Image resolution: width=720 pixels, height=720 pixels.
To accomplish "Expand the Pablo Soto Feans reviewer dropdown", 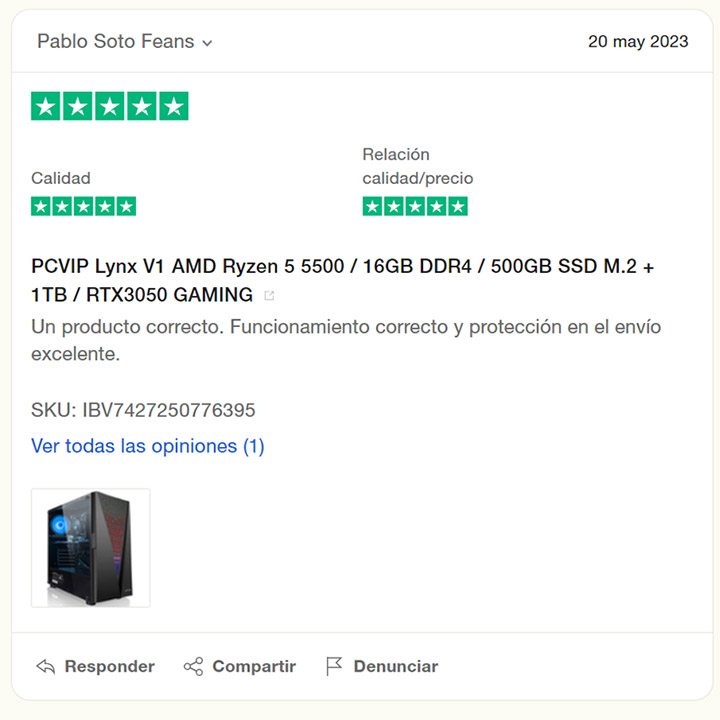I will [208, 43].
